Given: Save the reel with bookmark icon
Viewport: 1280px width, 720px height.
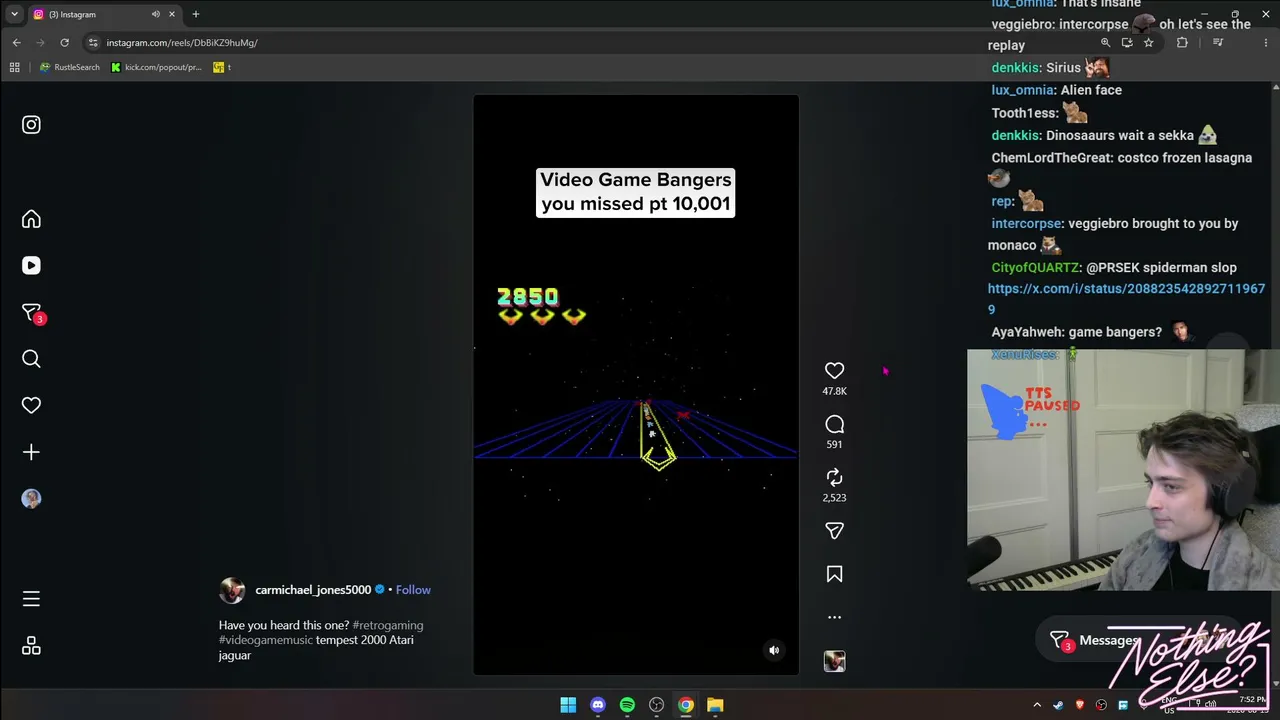Looking at the screenshot, I should click(x=834, y=574).
